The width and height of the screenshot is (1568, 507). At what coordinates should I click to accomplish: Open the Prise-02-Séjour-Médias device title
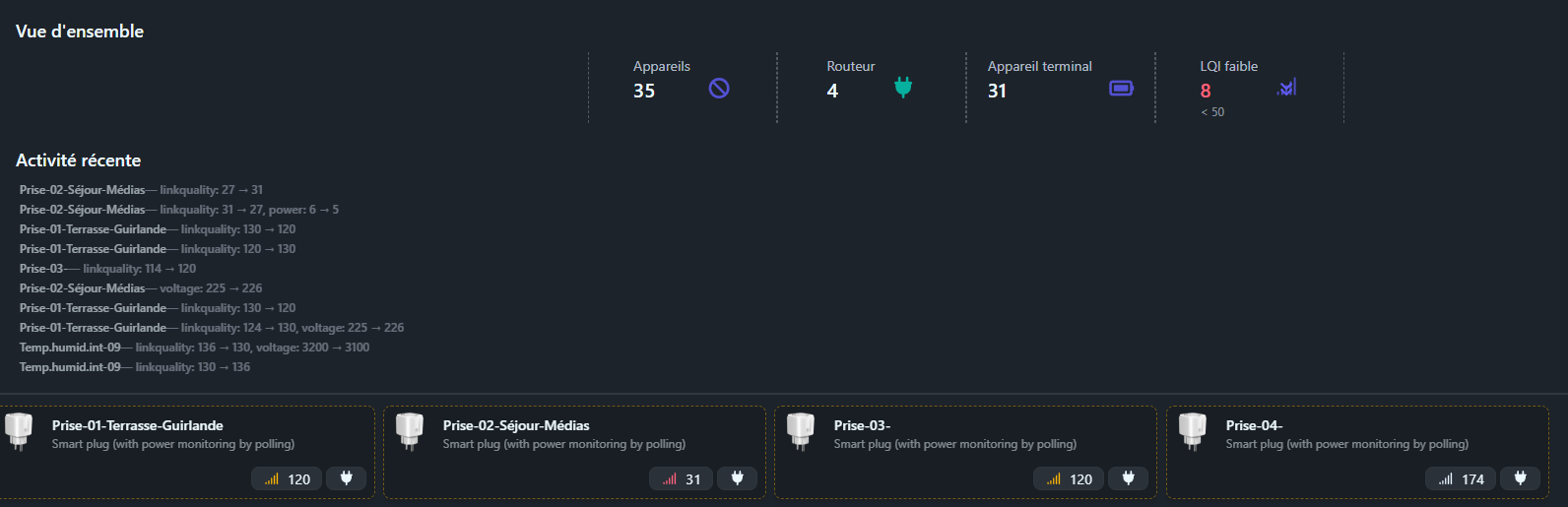point(516,425)
